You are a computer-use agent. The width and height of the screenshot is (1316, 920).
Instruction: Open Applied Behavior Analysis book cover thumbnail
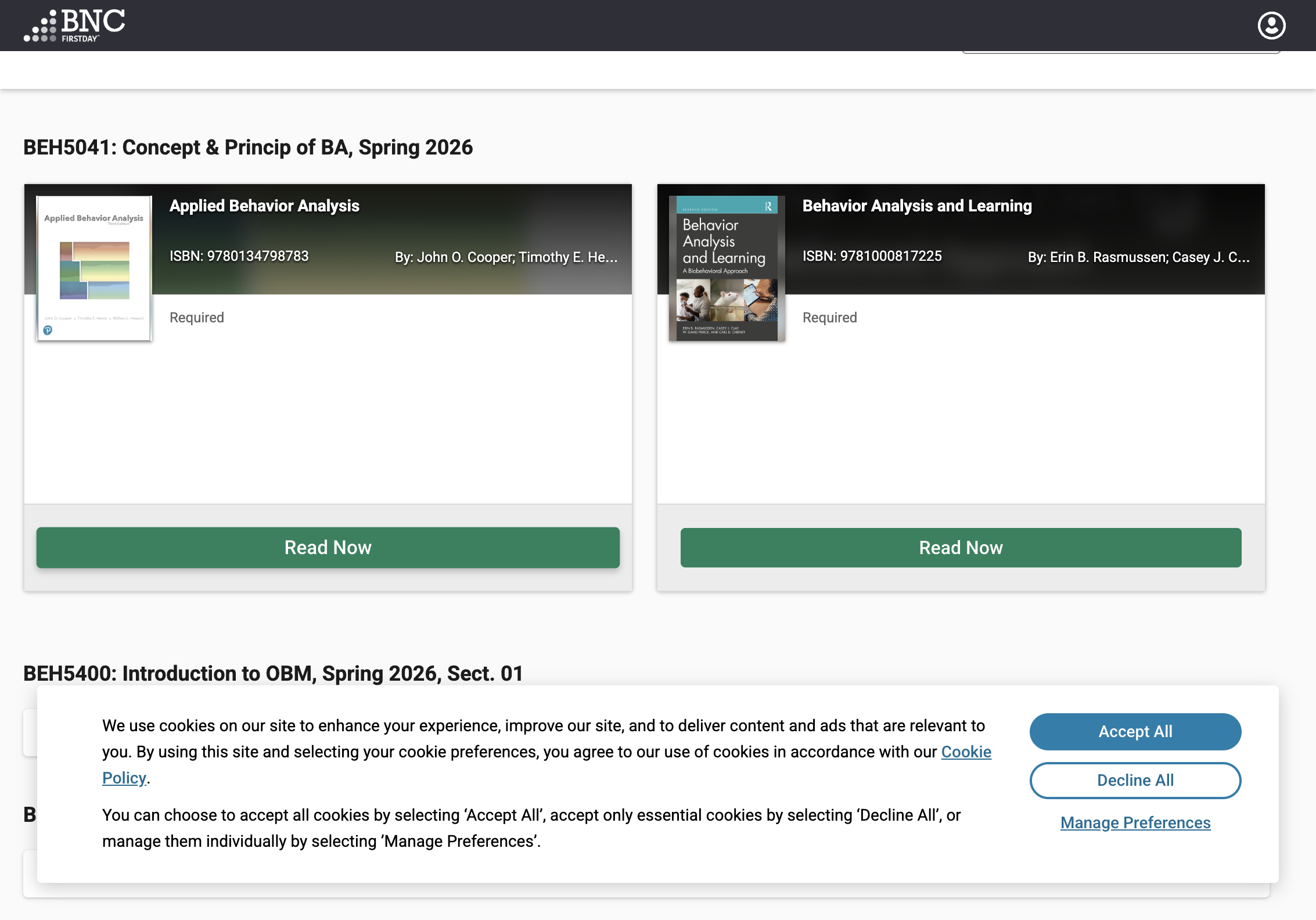tap(94, 268)
